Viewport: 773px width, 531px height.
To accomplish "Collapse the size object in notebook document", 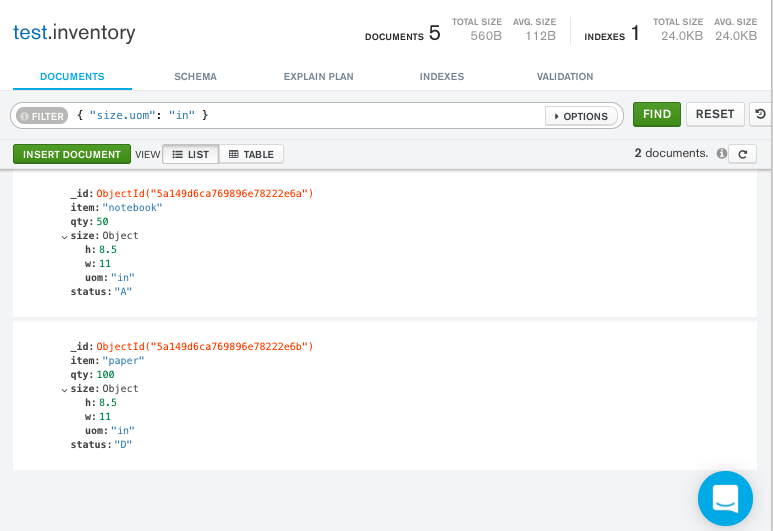I will coord(64,236).
